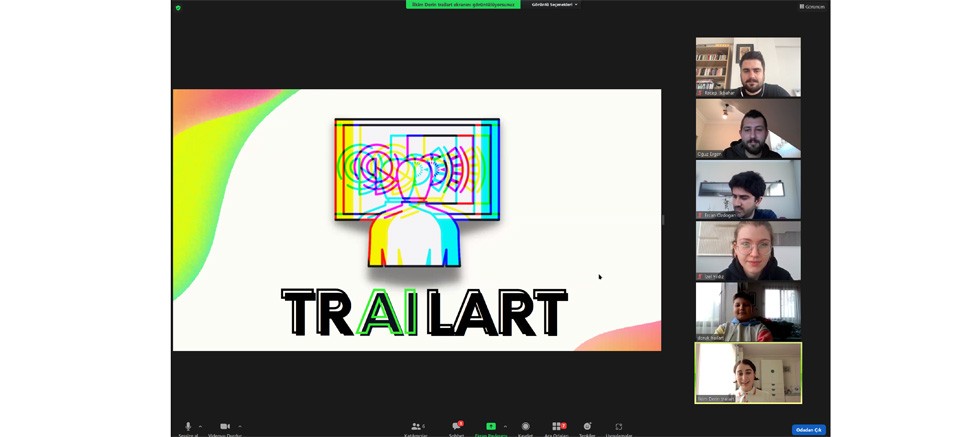The image size is (980, 437).
Task: Click the divider handle beside the shared screen
Action: [663, 220]
